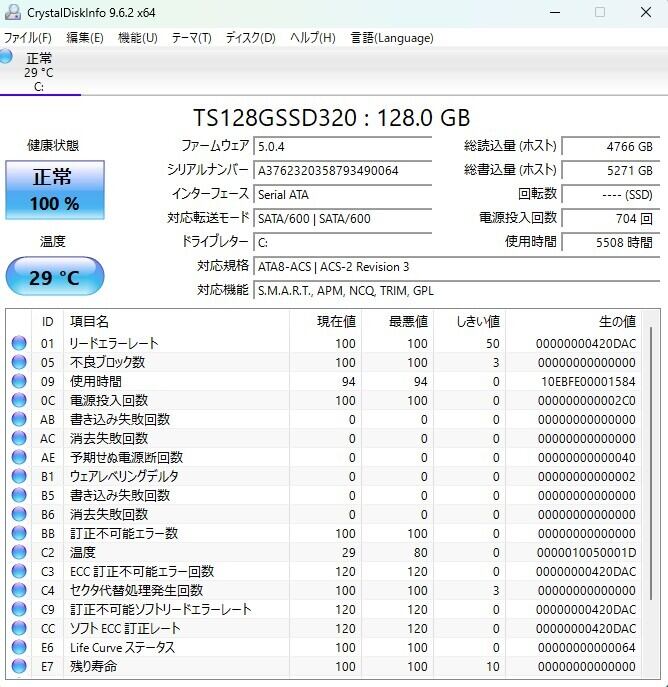The image size is (668, 687).
Task: Click the blue orb for 電源投入回数 row
Action: [19, 401]
